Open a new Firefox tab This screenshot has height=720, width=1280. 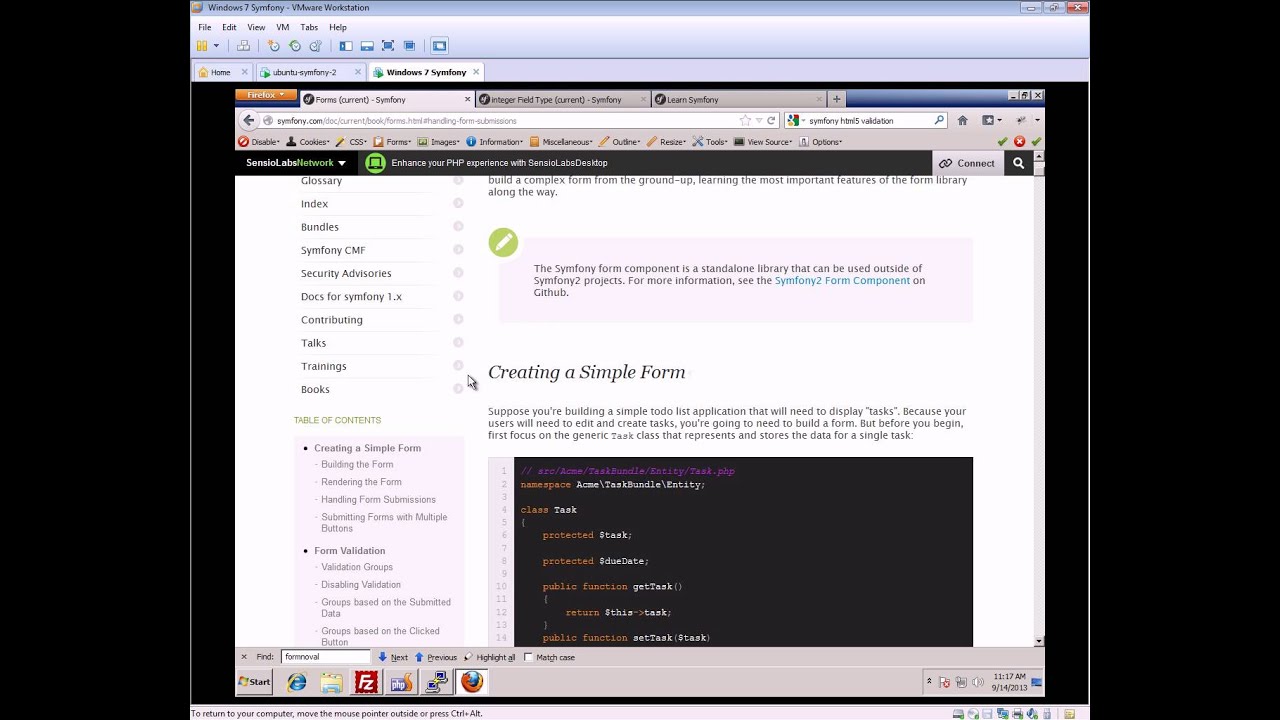point(837,99)
